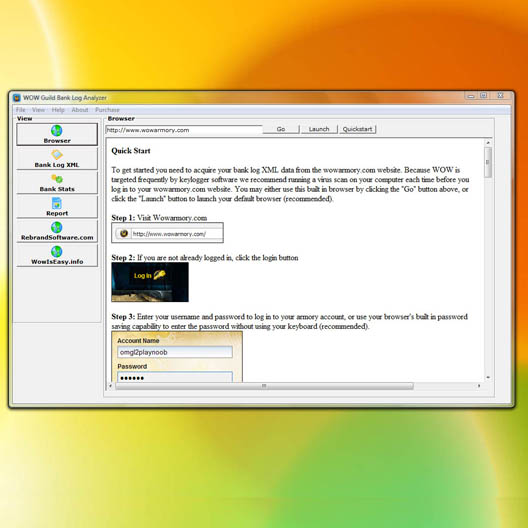Click the scroll up arrow

tap(488, 143)
